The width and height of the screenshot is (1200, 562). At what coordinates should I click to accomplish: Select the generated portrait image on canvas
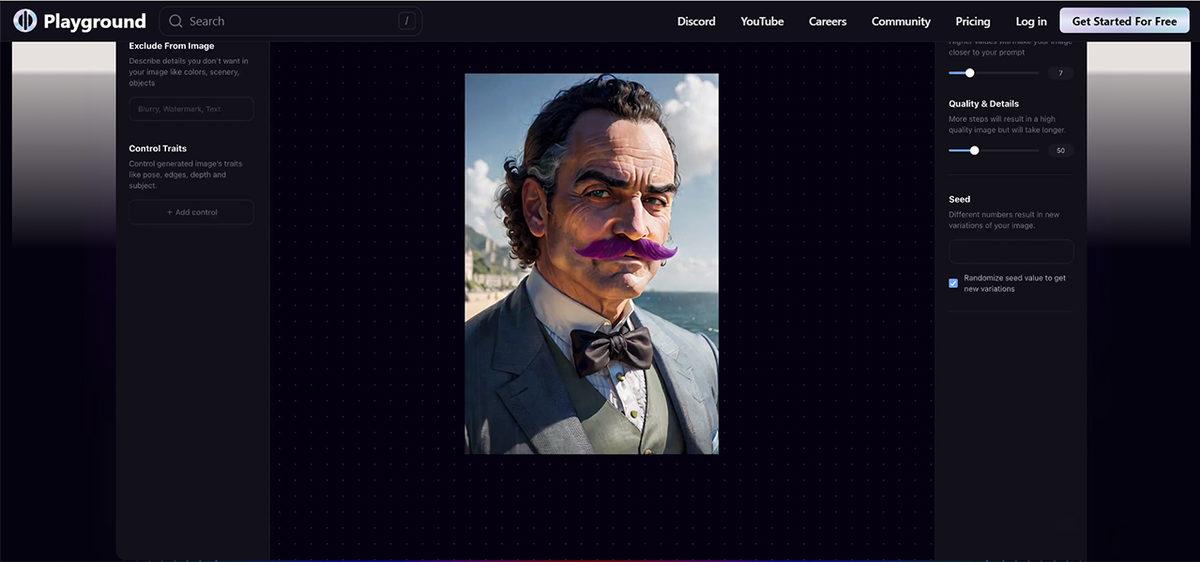click(591, 263)
